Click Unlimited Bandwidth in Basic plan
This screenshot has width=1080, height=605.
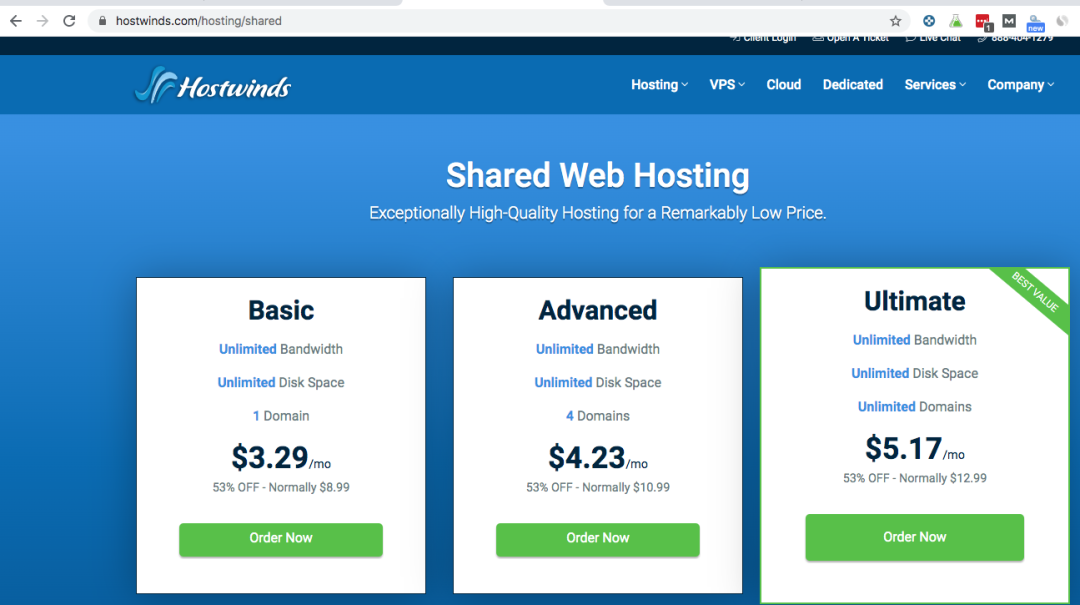281,349
